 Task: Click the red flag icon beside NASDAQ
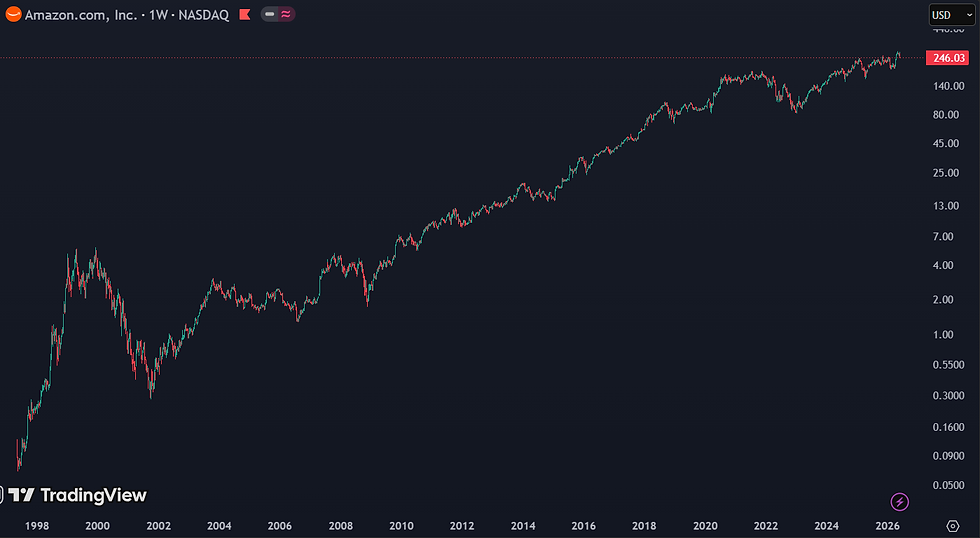coord(245,14)
